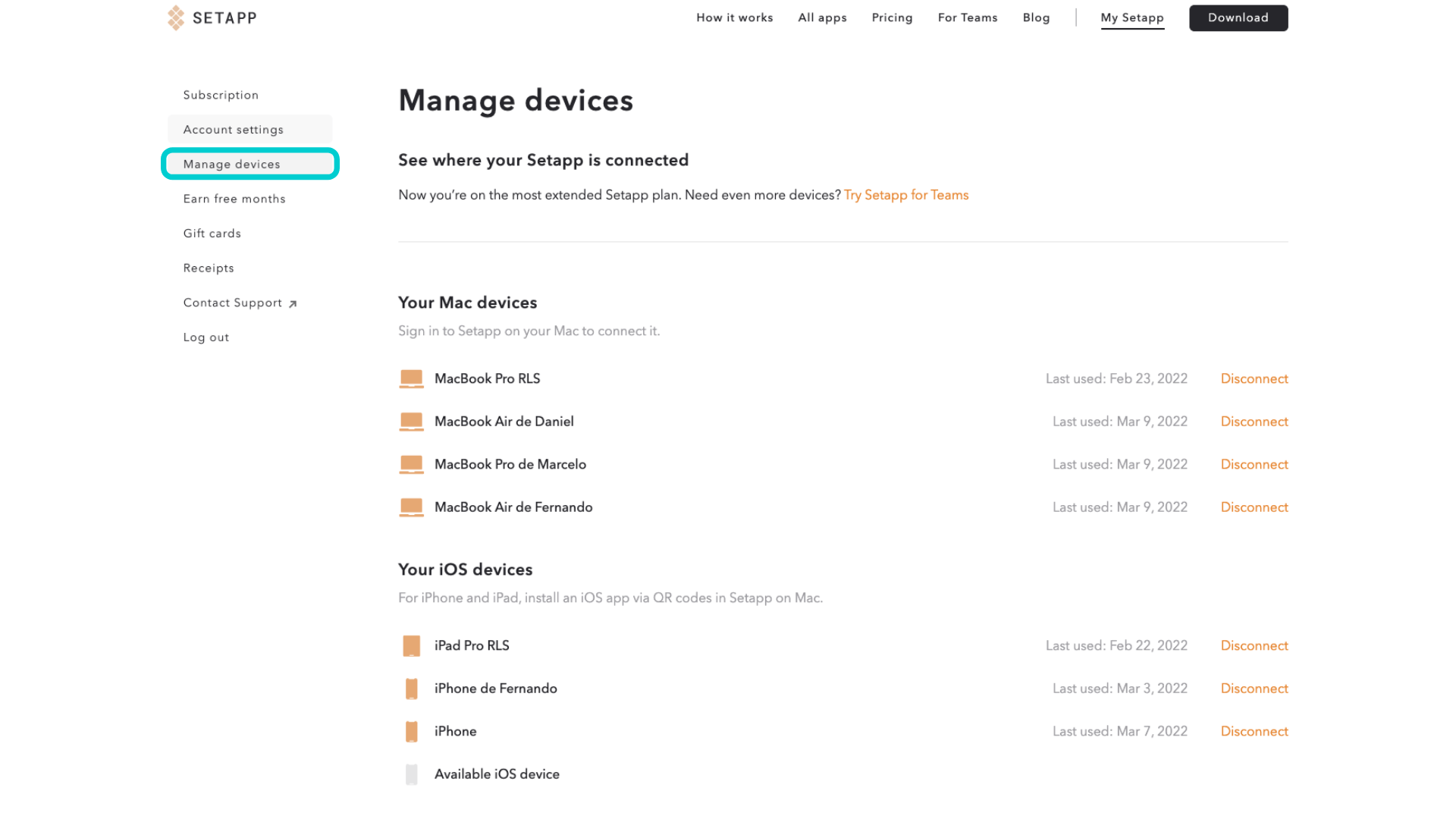1456x819 pixels.
Task: Disconnect MacBook Air de Fernando
Action: tap(1254, 507)
